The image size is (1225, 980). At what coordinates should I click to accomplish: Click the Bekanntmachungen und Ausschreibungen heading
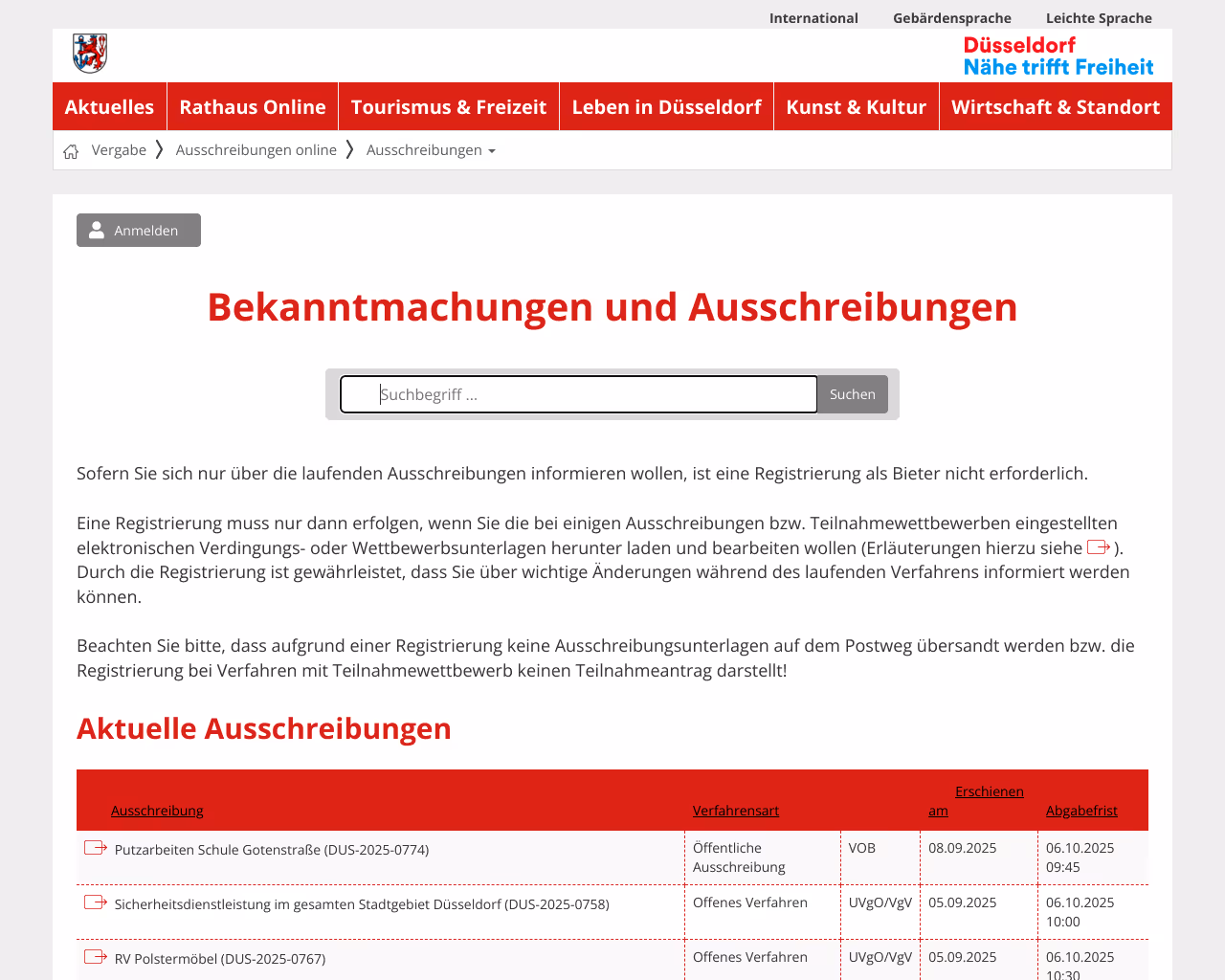coord(612,307)
